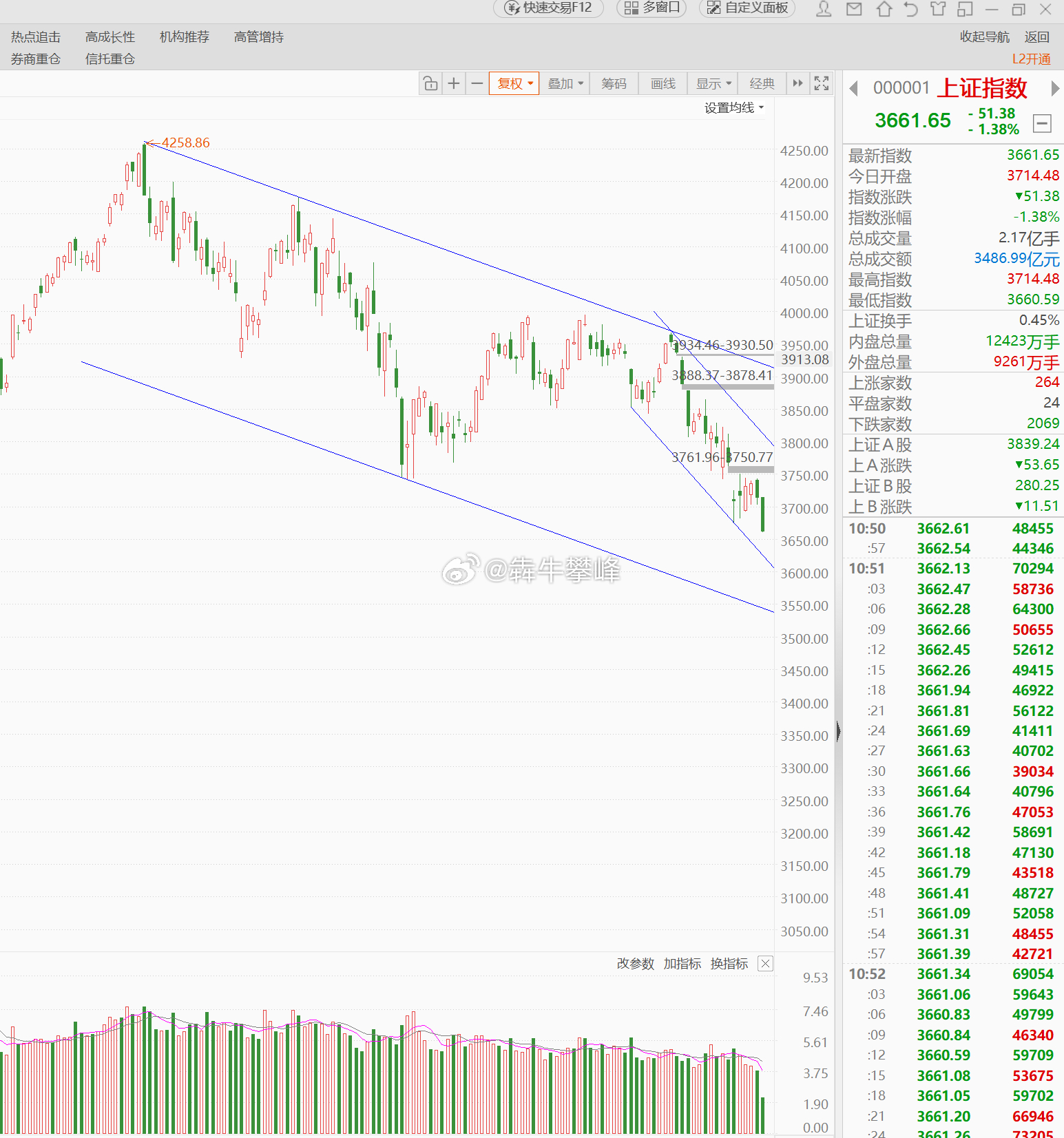The image size is (1064, 1138).
Task: Zoom in chart with plus icon
Action: [454, 83]
